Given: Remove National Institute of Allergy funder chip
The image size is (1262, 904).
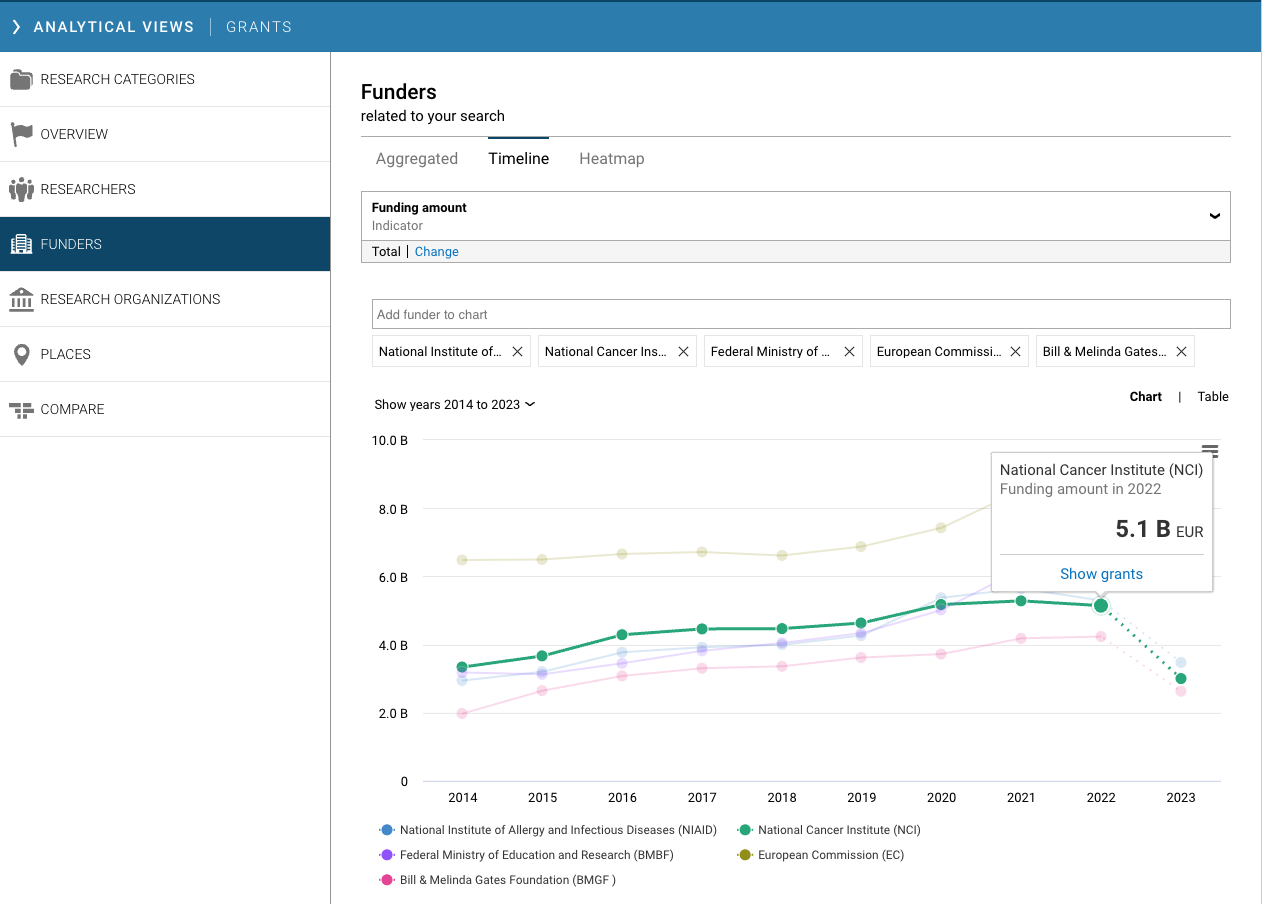Looking at the screenshot, I should click(517, 352).
